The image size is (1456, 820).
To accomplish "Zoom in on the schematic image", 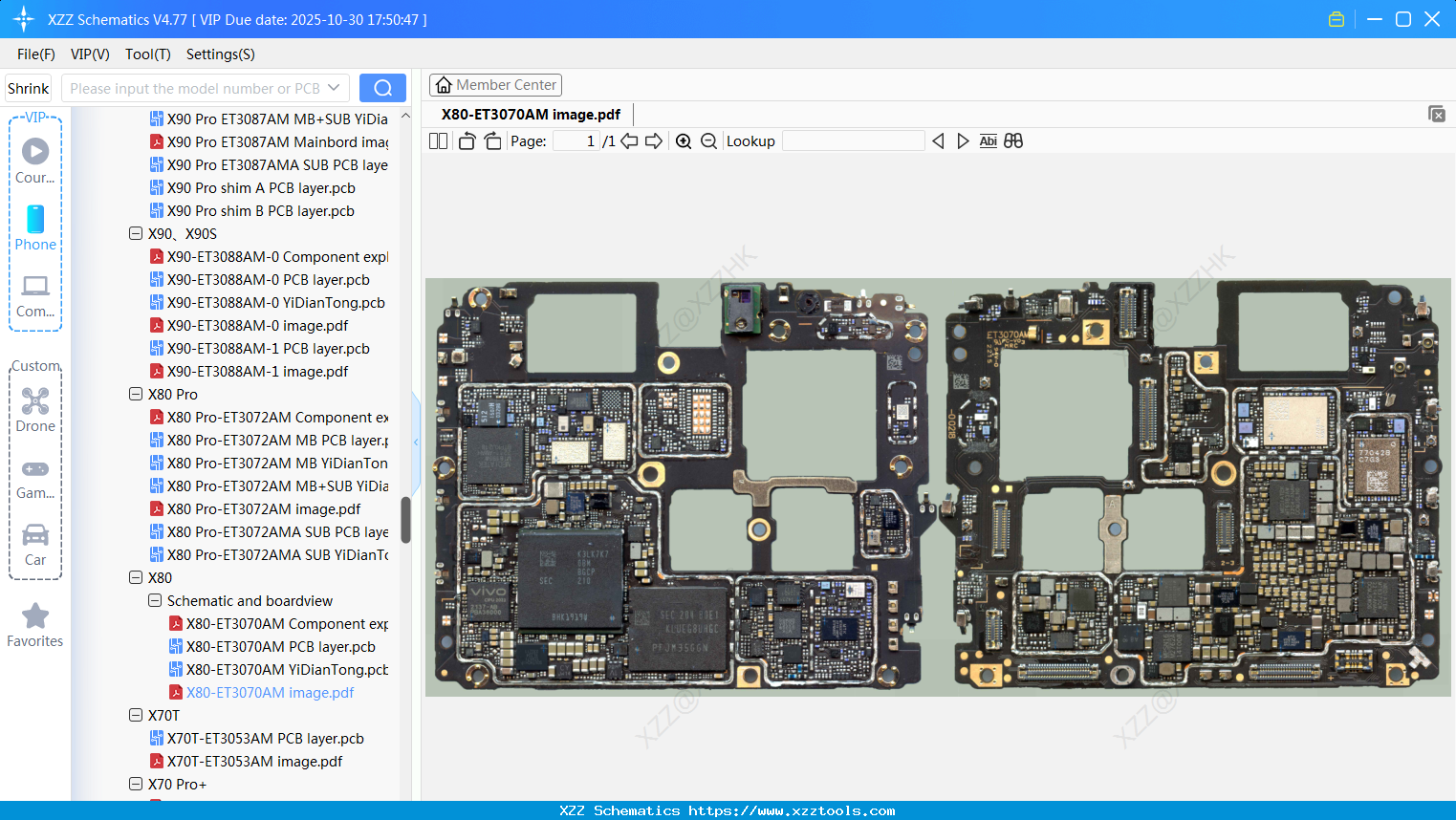I will point(684,140).
